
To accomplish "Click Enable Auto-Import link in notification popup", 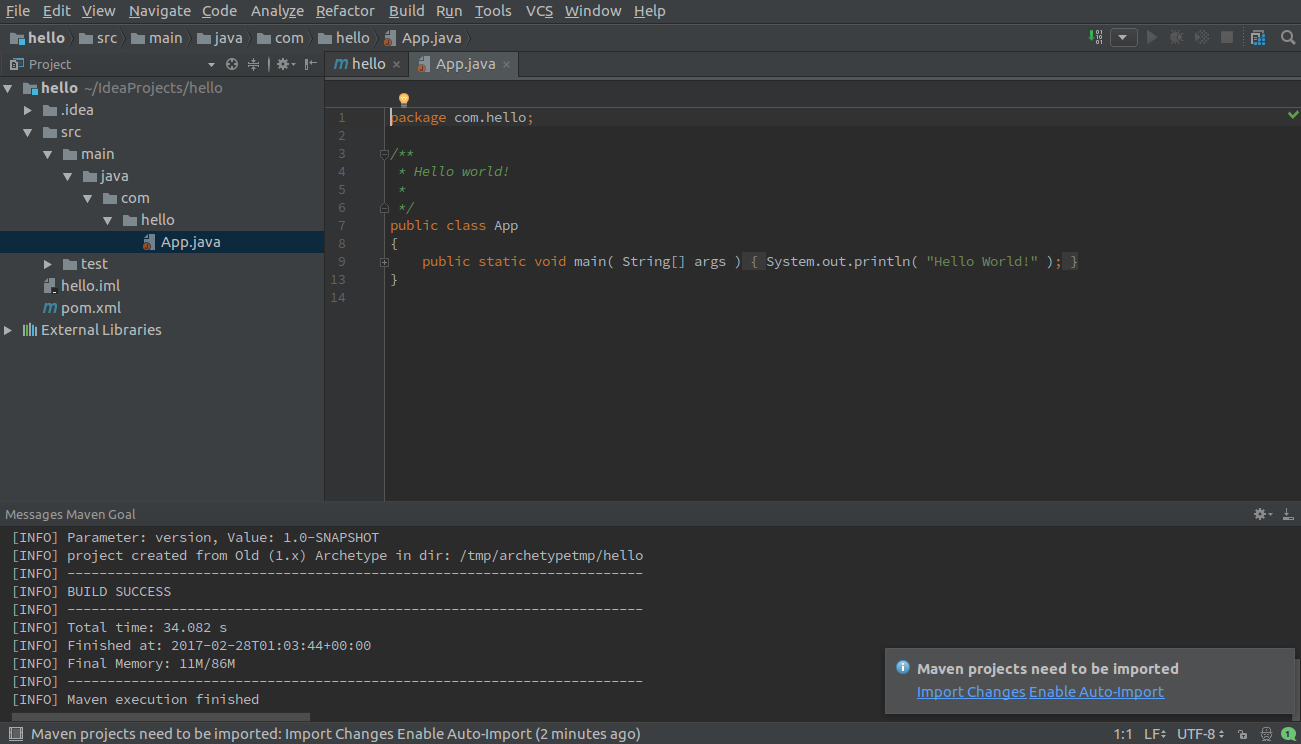I will [1096, 692].
